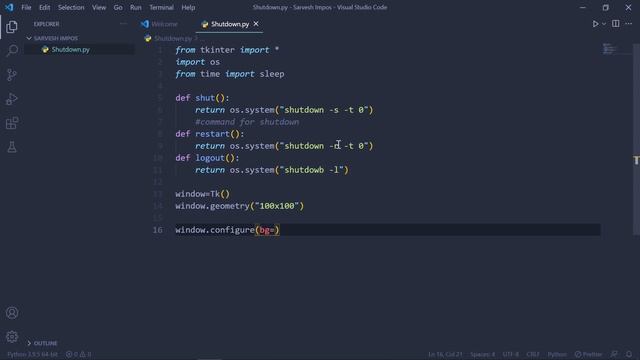This screenshot has height=360, width=640.
Task: Open the Selection menu
Action: click(x=71, y=7)
